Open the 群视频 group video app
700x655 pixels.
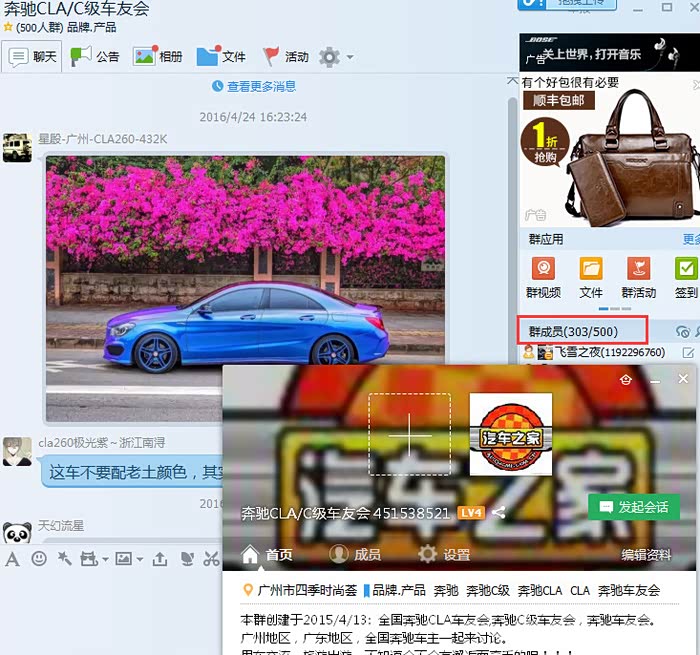point(543,278)
